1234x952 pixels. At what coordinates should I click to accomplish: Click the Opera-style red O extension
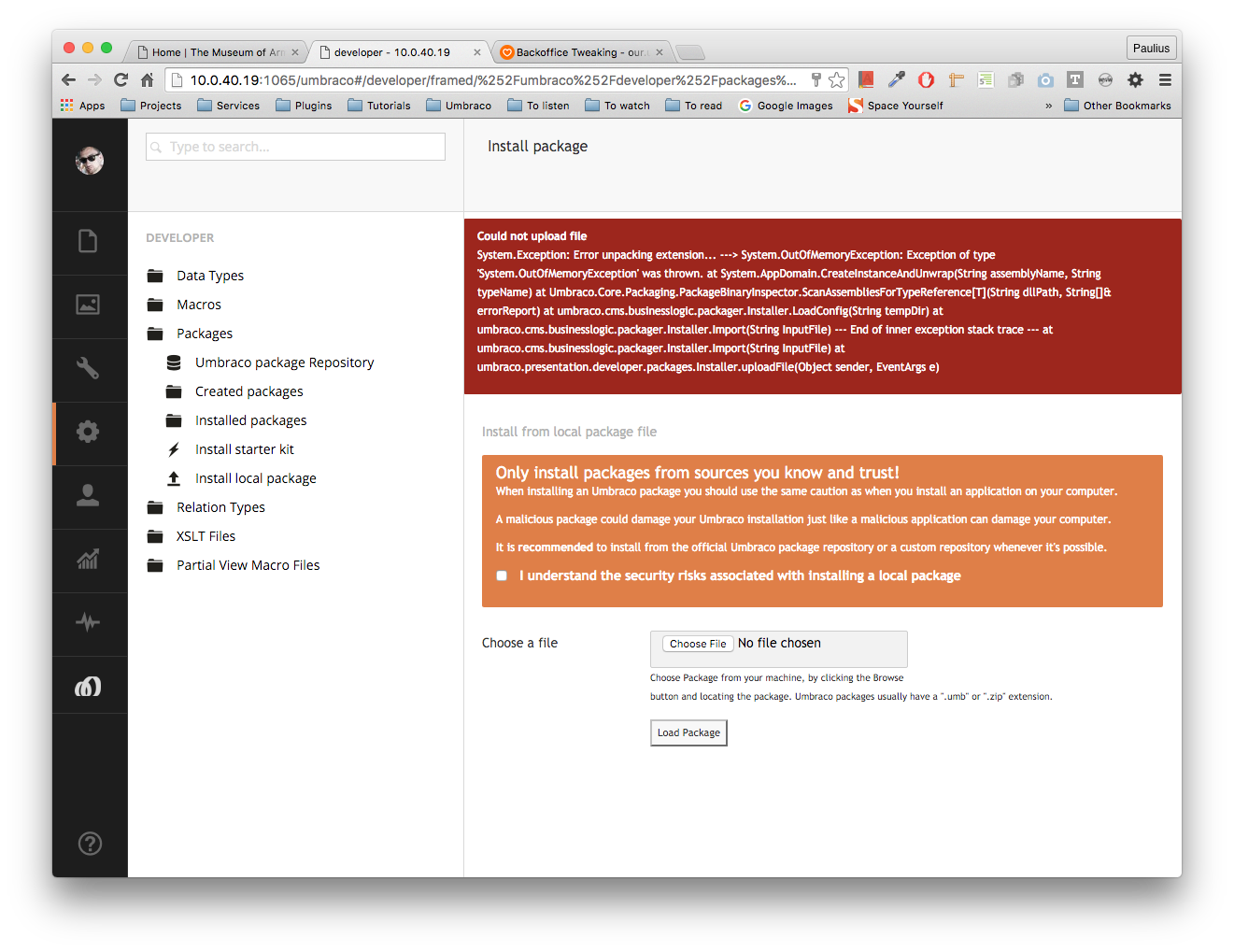tap(926, 80)
